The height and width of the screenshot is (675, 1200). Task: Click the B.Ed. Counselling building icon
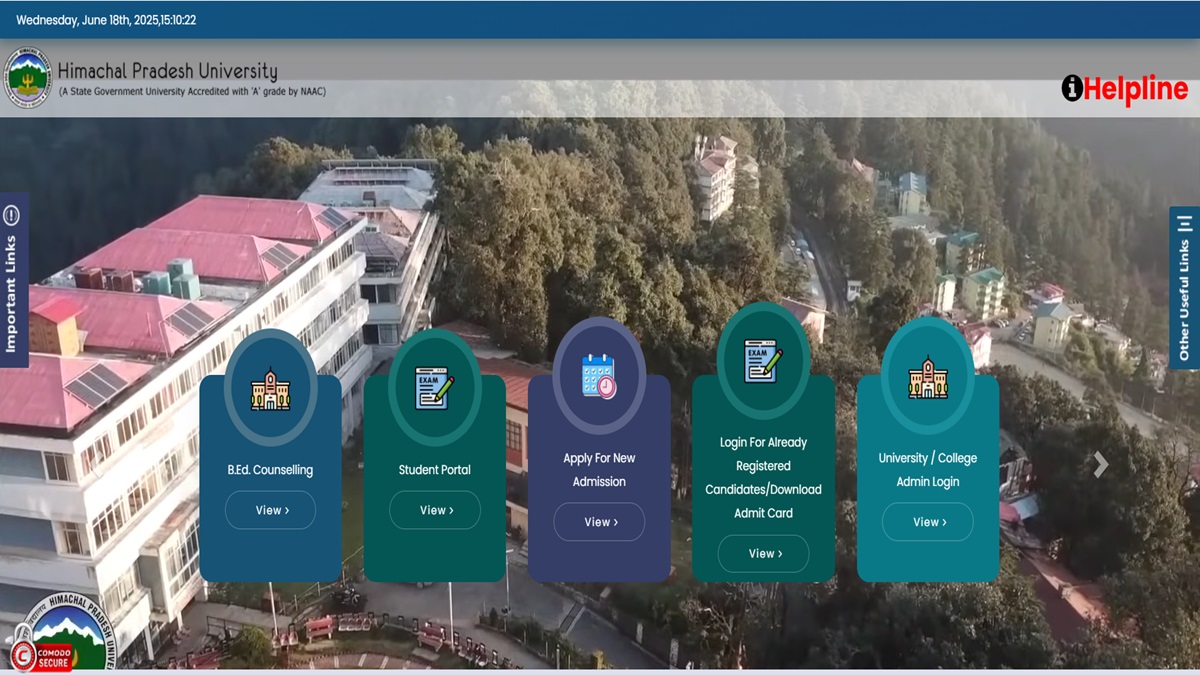click(270, 388)
